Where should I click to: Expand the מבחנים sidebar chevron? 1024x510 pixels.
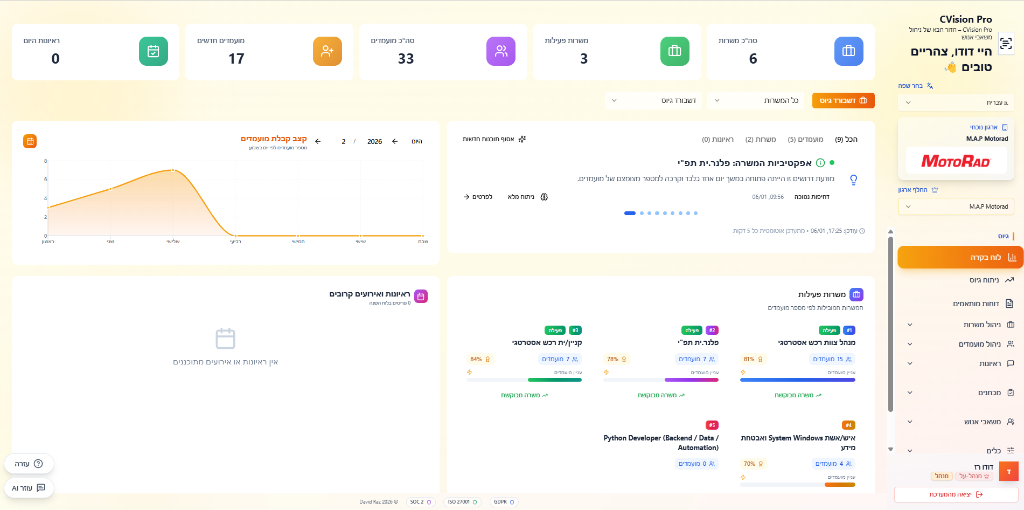pos(908,393)
